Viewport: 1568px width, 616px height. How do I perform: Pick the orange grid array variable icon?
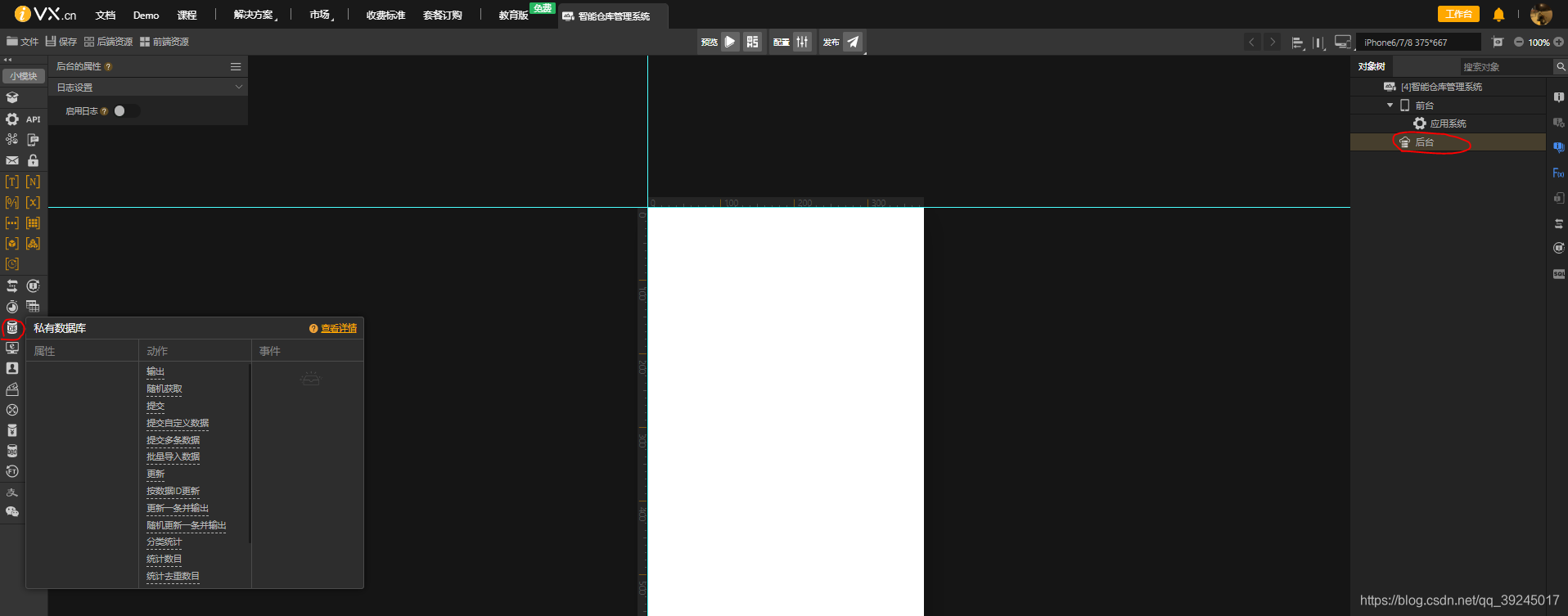click(33, 223)
